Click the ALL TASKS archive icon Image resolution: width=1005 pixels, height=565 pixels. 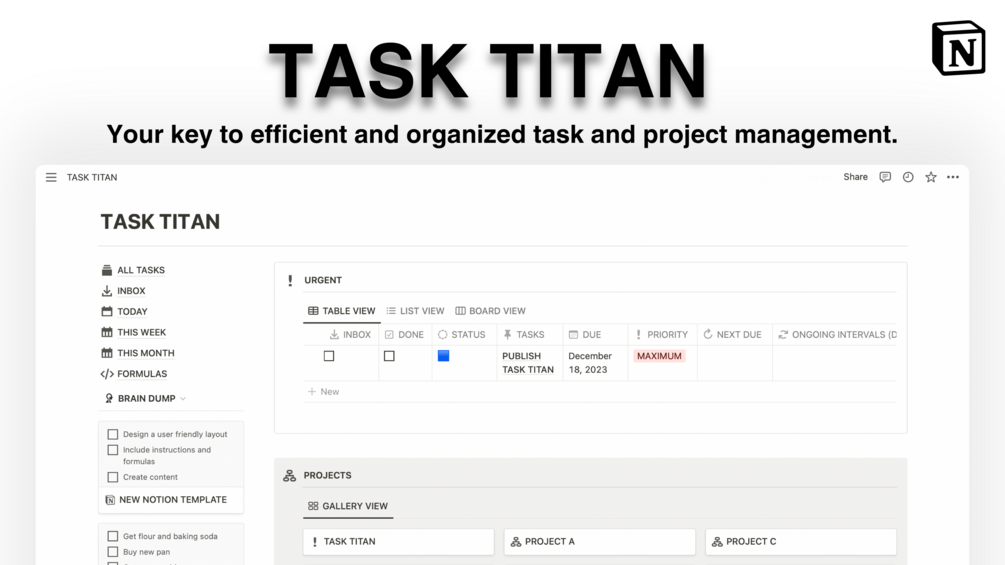(x=107, y=270)
